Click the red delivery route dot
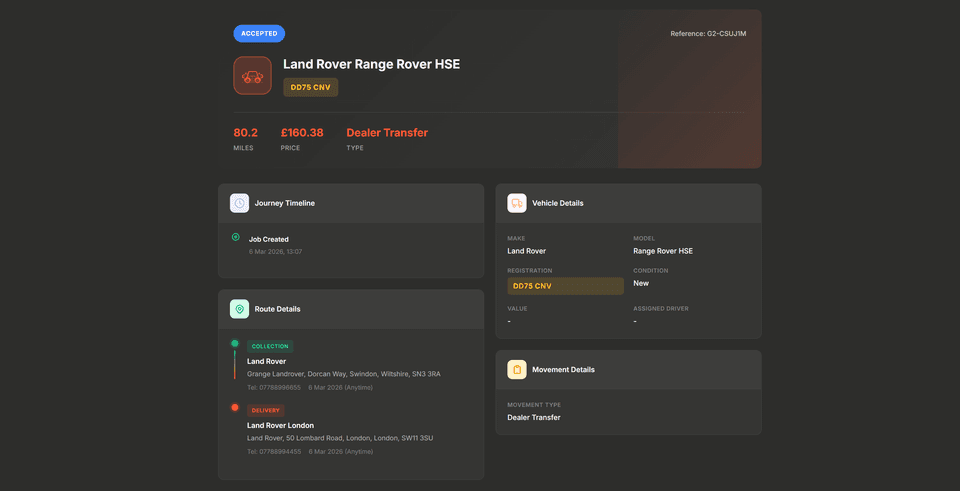 [235, 408]
